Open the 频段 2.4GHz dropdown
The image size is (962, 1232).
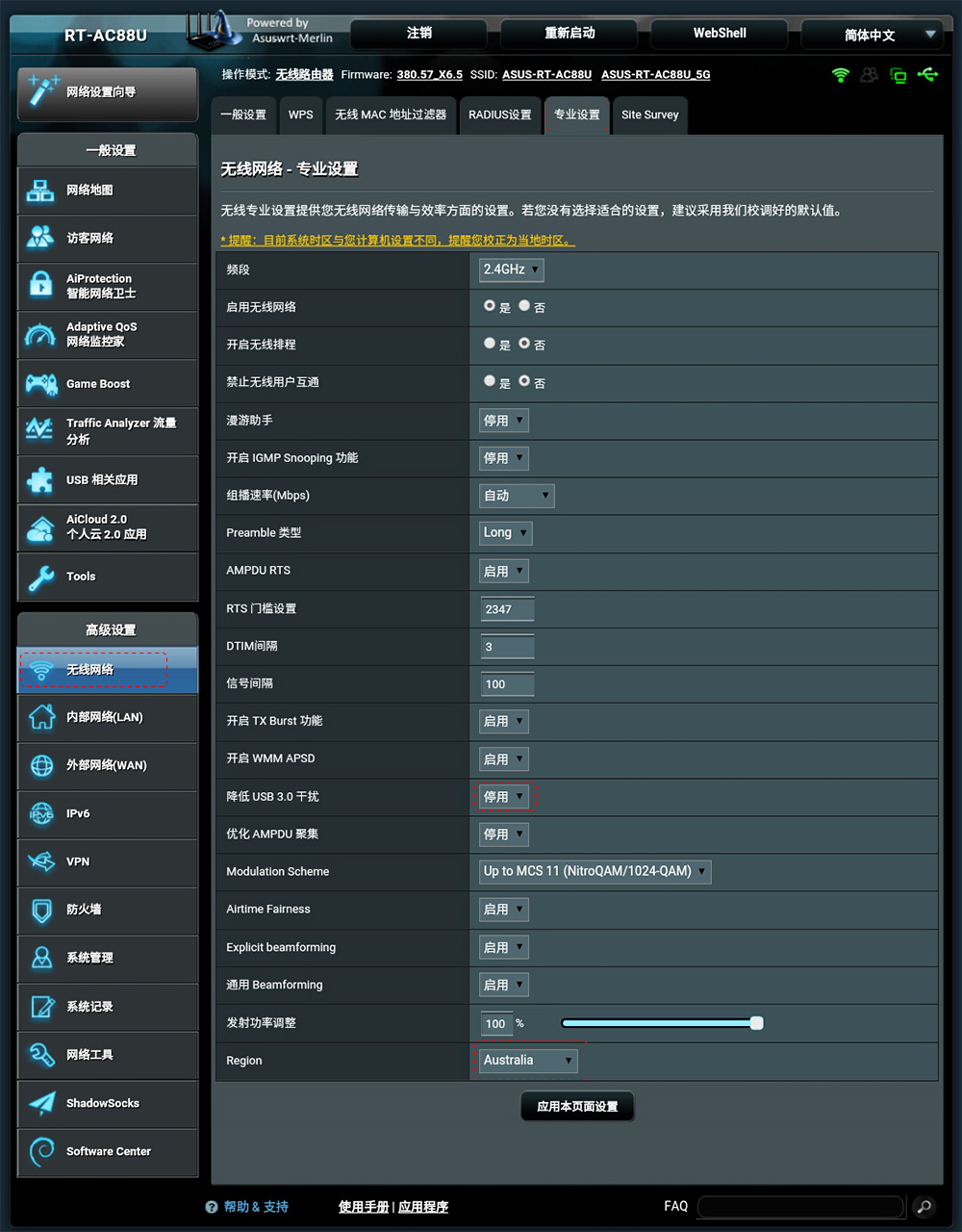point(511,269)
